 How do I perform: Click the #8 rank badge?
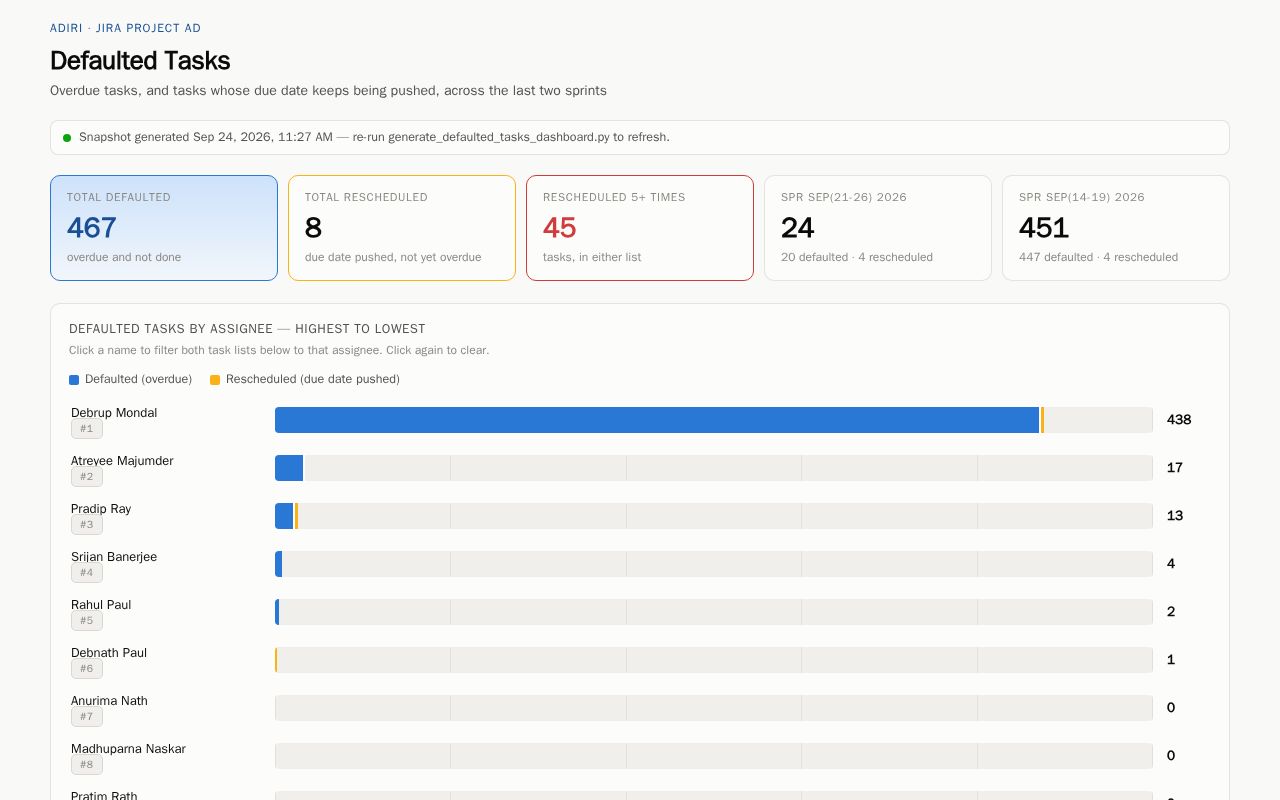click(x=87, y=765)
